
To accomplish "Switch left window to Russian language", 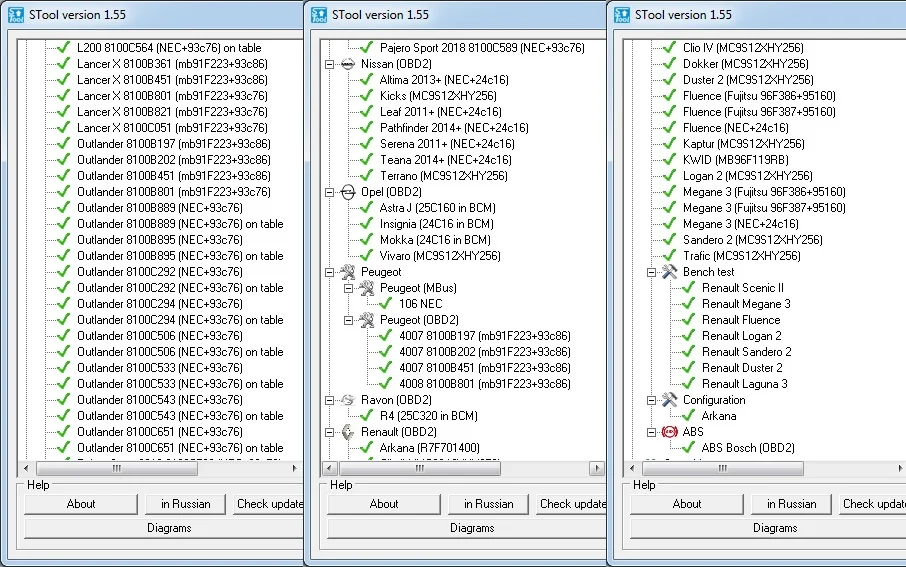I will pyautogui.click(x=185, y=504).
